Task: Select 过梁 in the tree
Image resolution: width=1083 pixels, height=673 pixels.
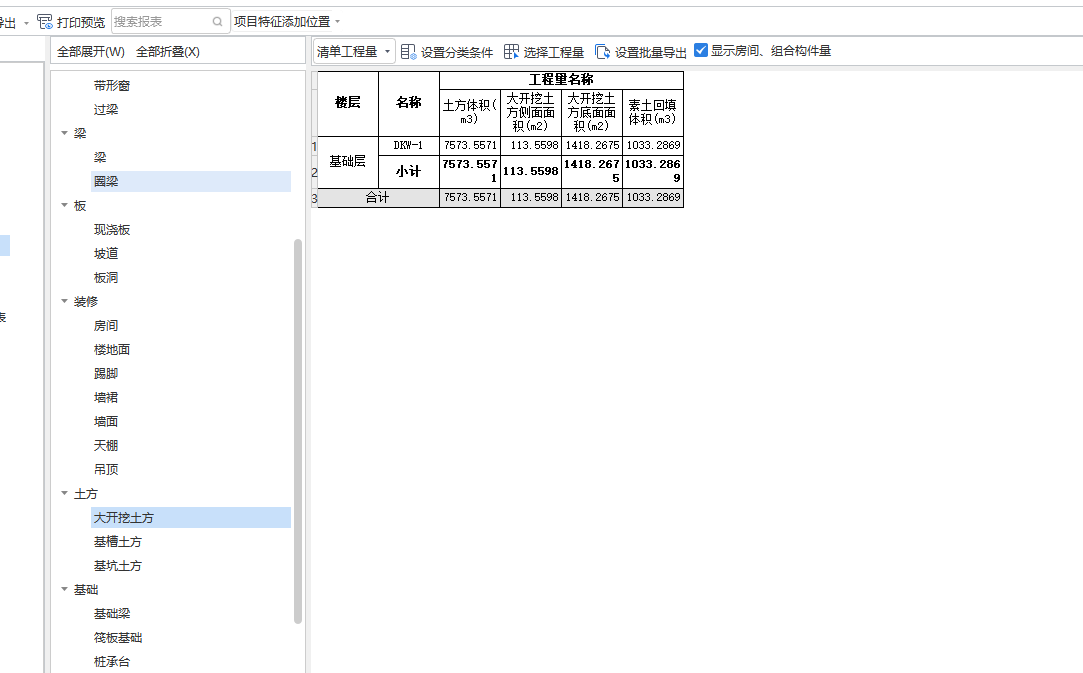Action: (x=106, y=110)
